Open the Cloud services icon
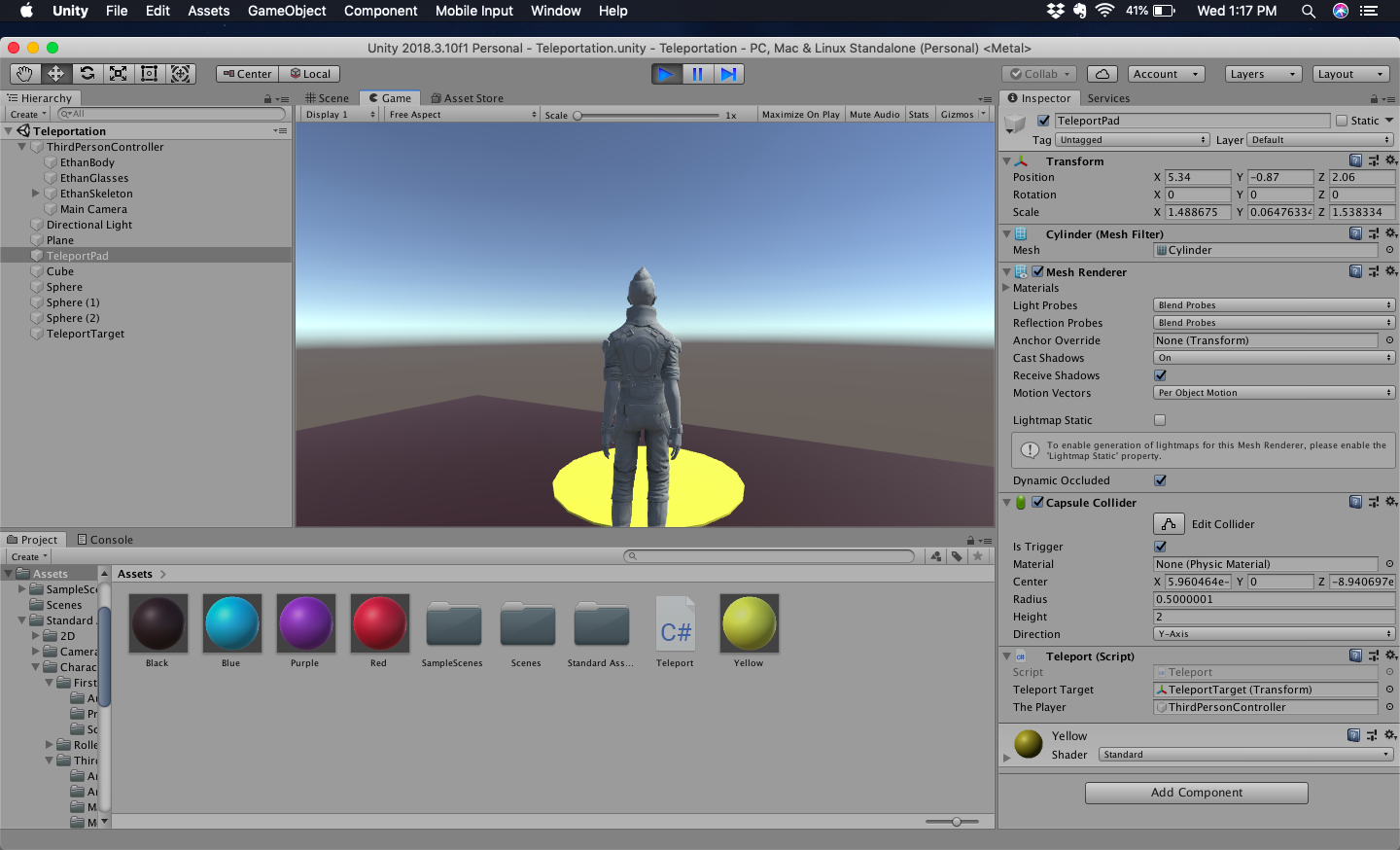This screenshot has width=1400, height=850. pos(1102,74)
